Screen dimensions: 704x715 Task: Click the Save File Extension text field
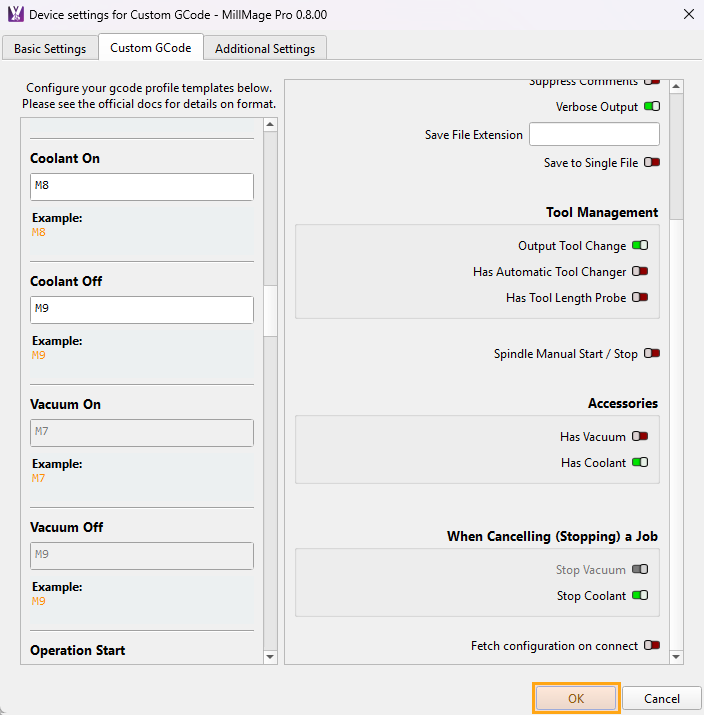point(594,135)
